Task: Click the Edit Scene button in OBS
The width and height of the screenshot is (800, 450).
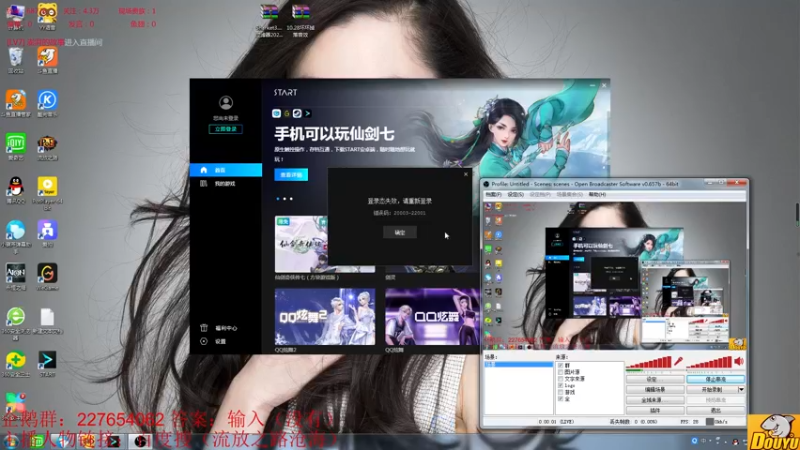Action: point(655,389)
